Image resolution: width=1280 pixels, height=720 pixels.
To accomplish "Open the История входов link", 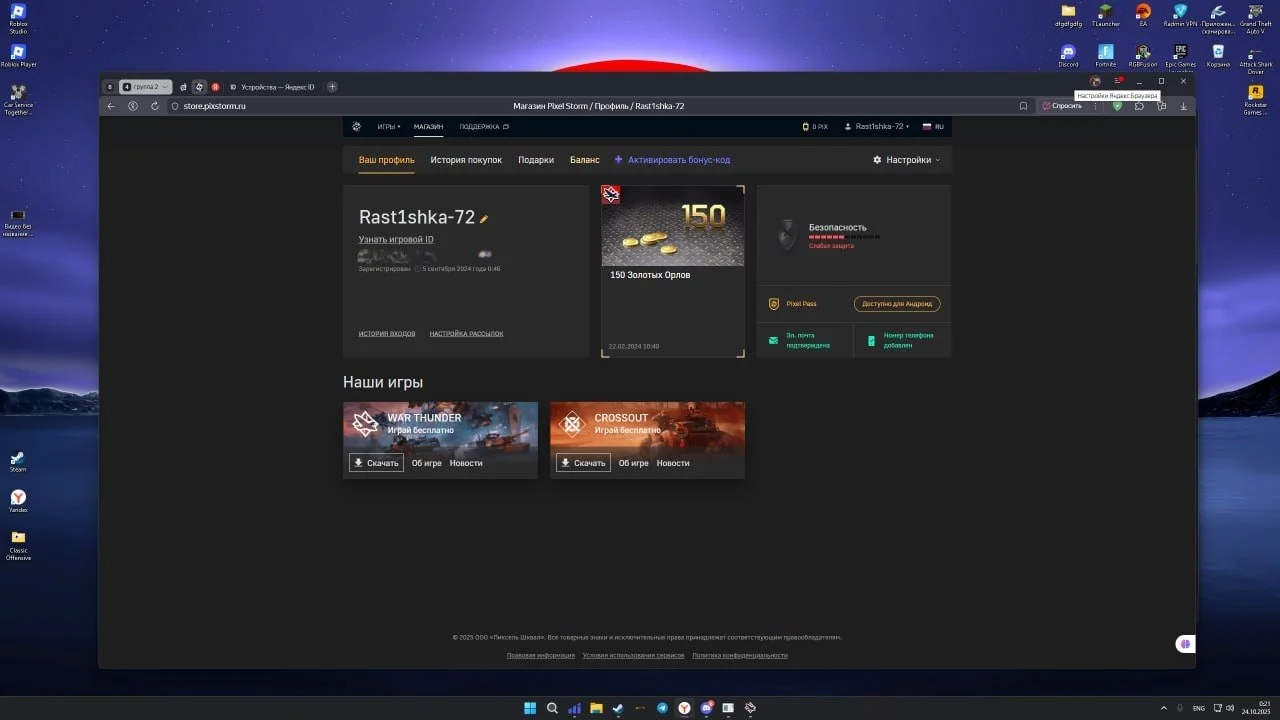I will [x=387, y=333].
